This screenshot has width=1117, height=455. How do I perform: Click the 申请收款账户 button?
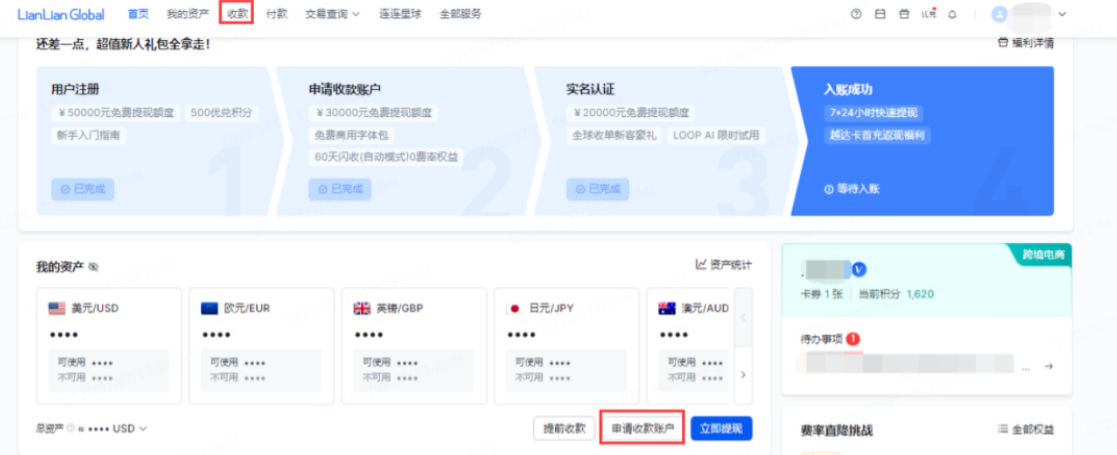click(642, 428)
